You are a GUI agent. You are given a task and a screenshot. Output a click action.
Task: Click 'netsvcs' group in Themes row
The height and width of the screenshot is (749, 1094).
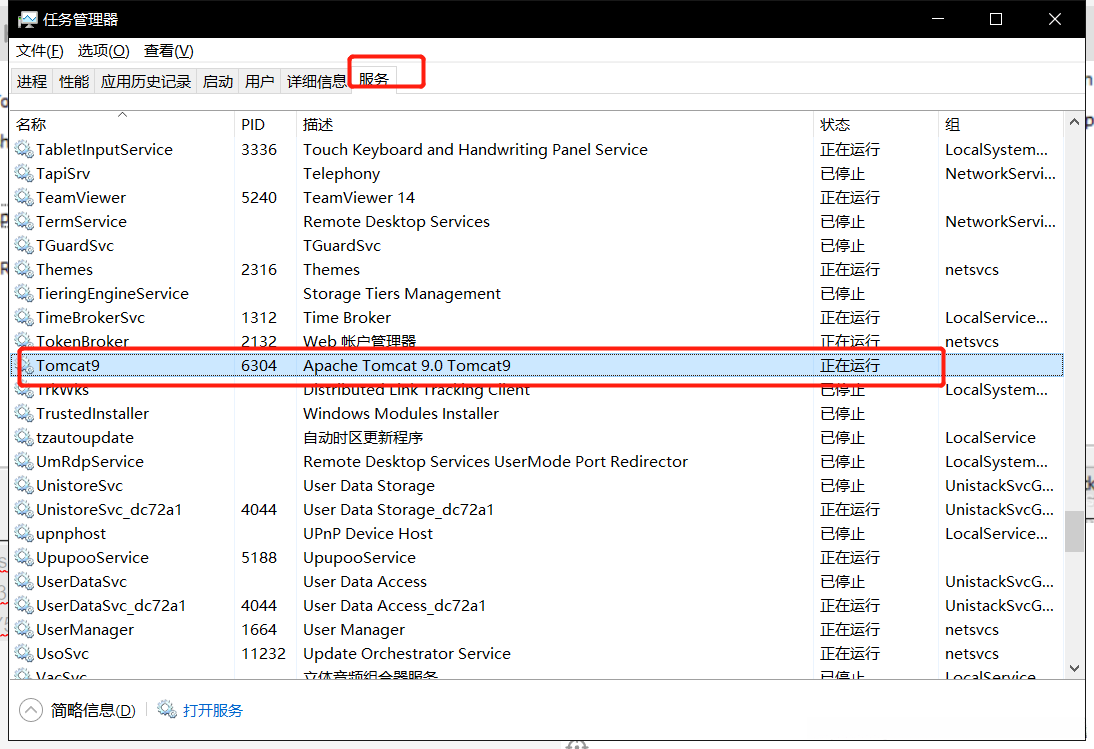point(972,269)
